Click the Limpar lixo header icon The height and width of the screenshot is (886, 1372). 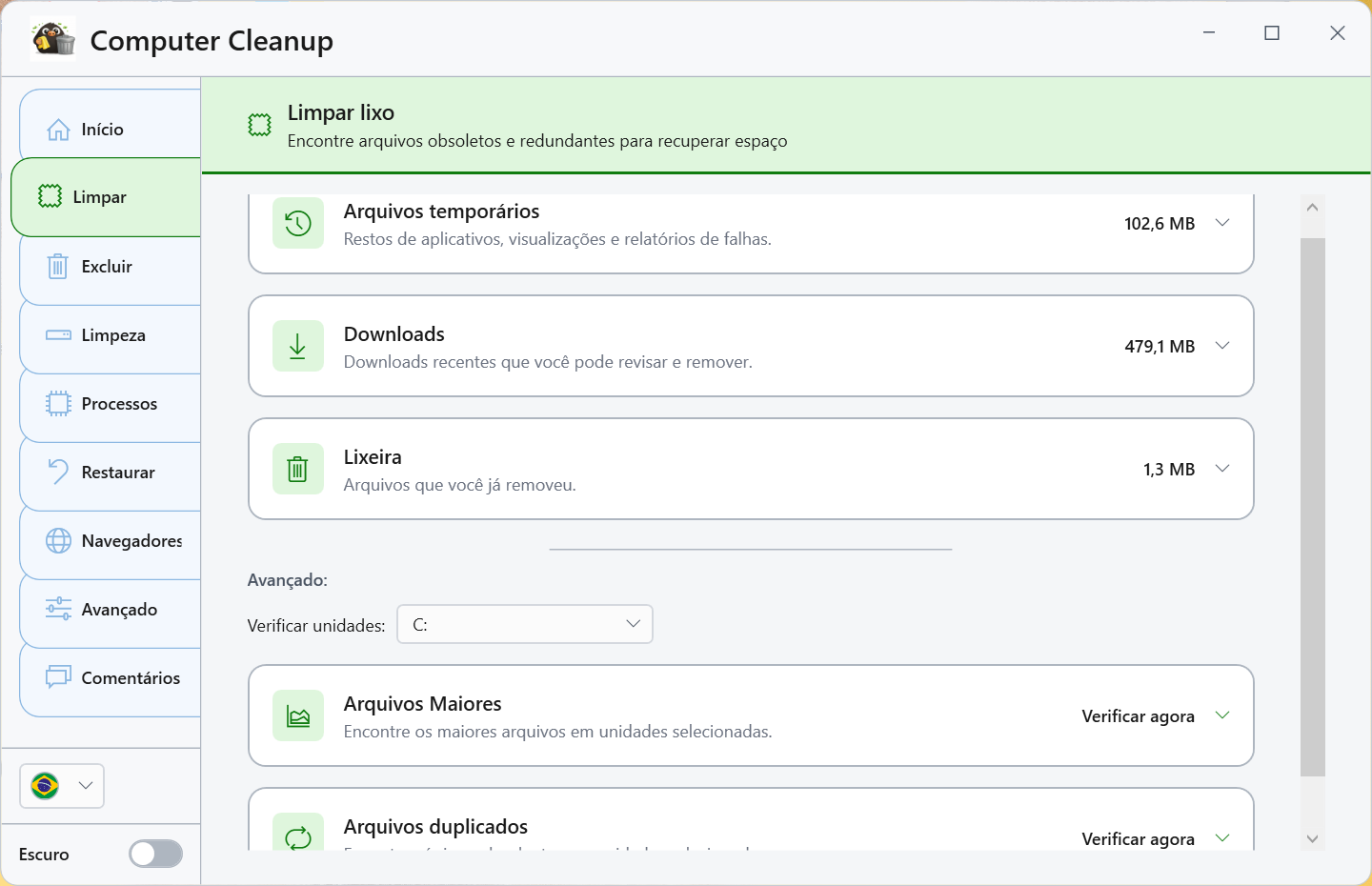[259, 125]
